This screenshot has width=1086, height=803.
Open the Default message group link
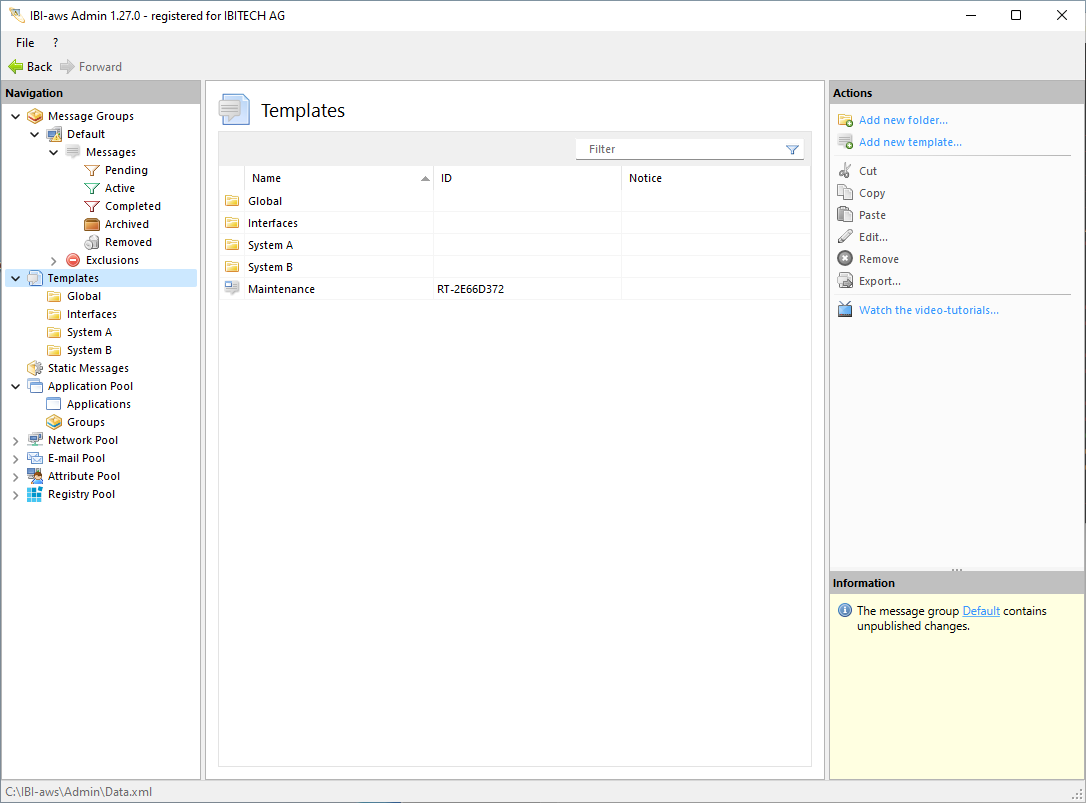[981, 611]
